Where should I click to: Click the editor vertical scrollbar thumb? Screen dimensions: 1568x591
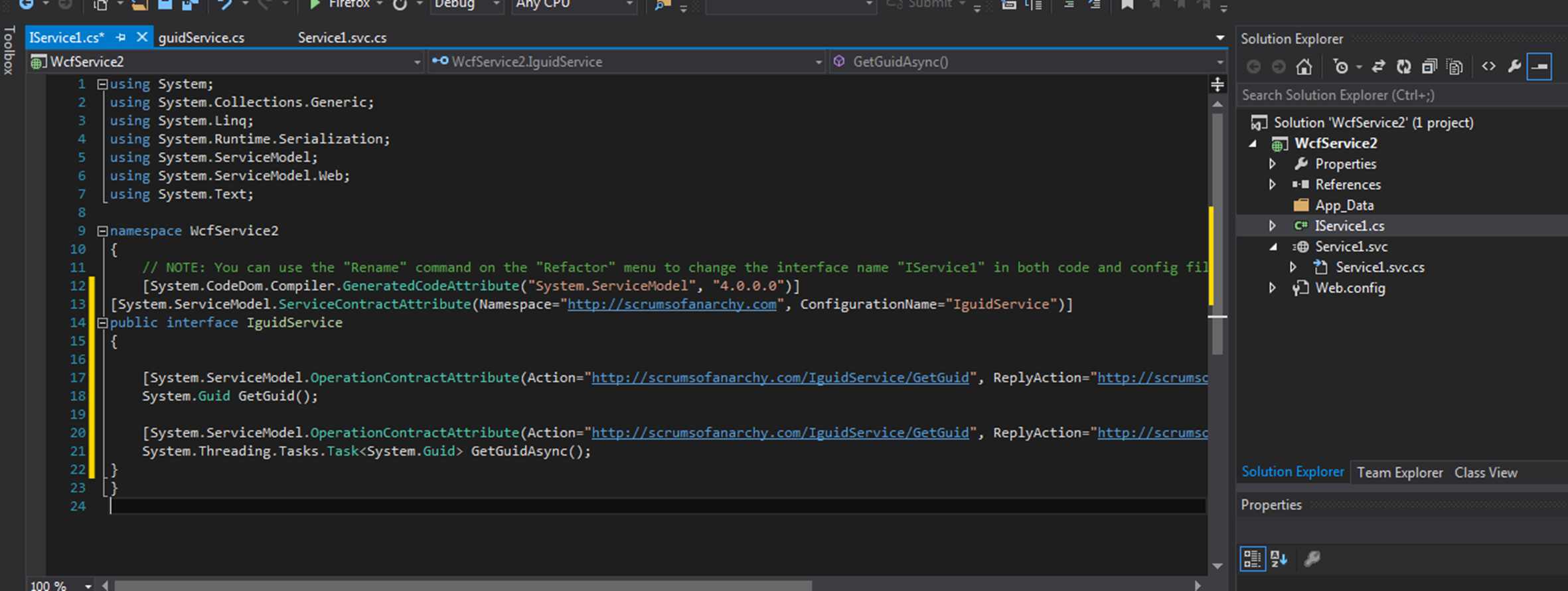pos(1217,234)
